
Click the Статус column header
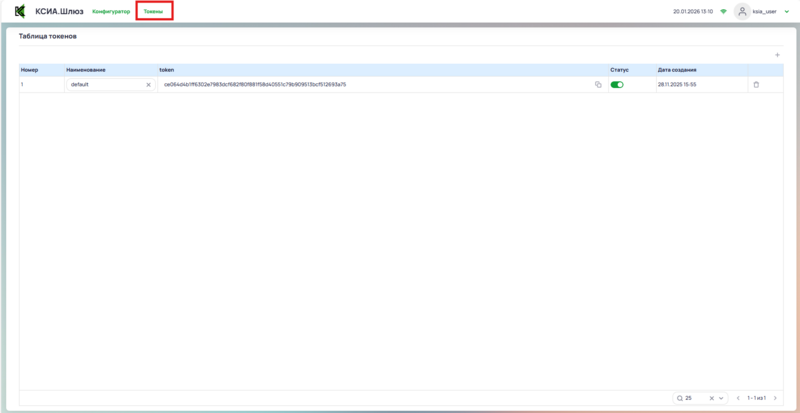[x=619, y=70]
